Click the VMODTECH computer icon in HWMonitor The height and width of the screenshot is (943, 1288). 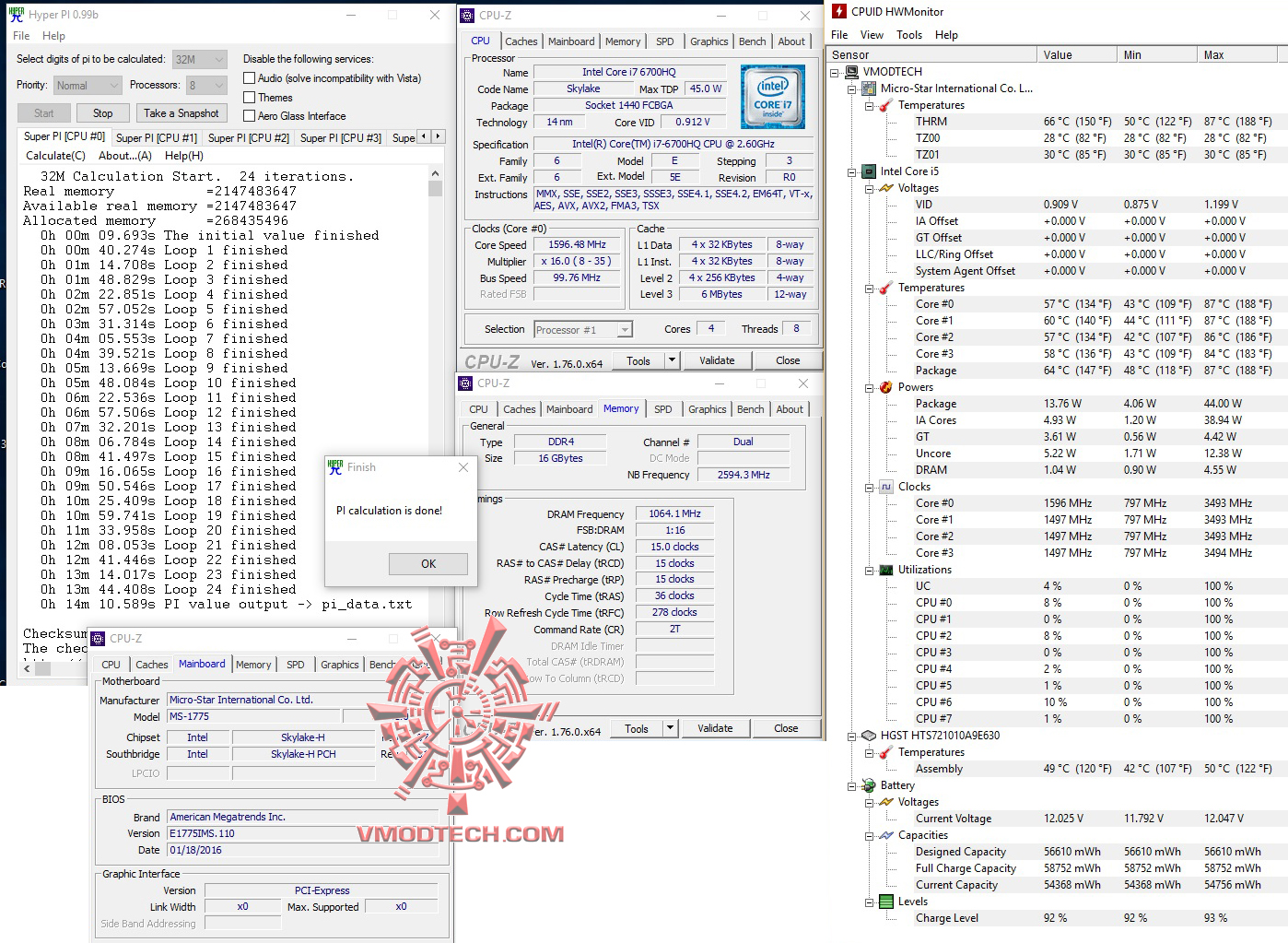[851, 72]
